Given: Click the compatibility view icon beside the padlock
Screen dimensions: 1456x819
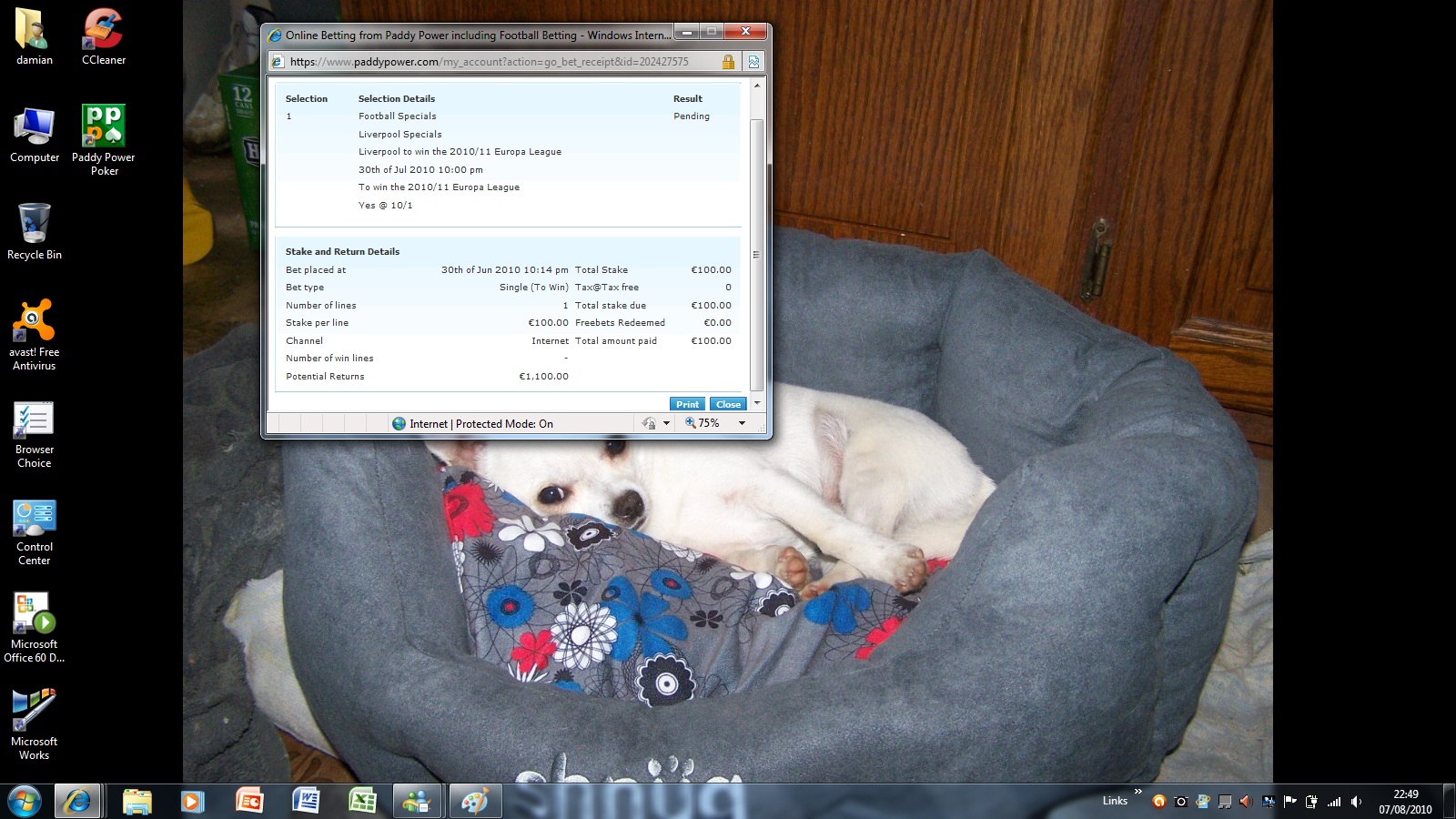Looking at the screenshot, I should tap(753, 62).
